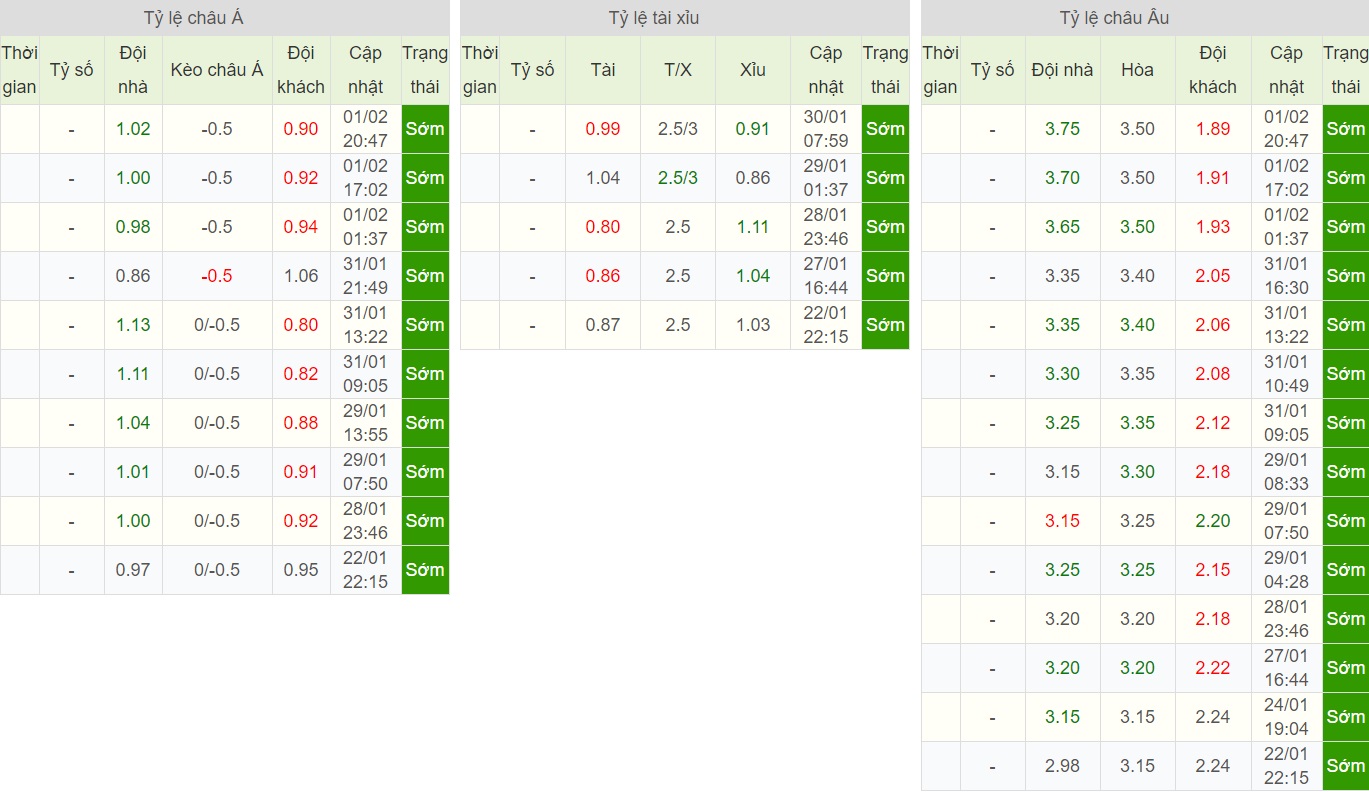Click home odds 3.65 in European table
Image resolution: width=1369 pixels, height=792 pixels.
tap(1063, 227)
